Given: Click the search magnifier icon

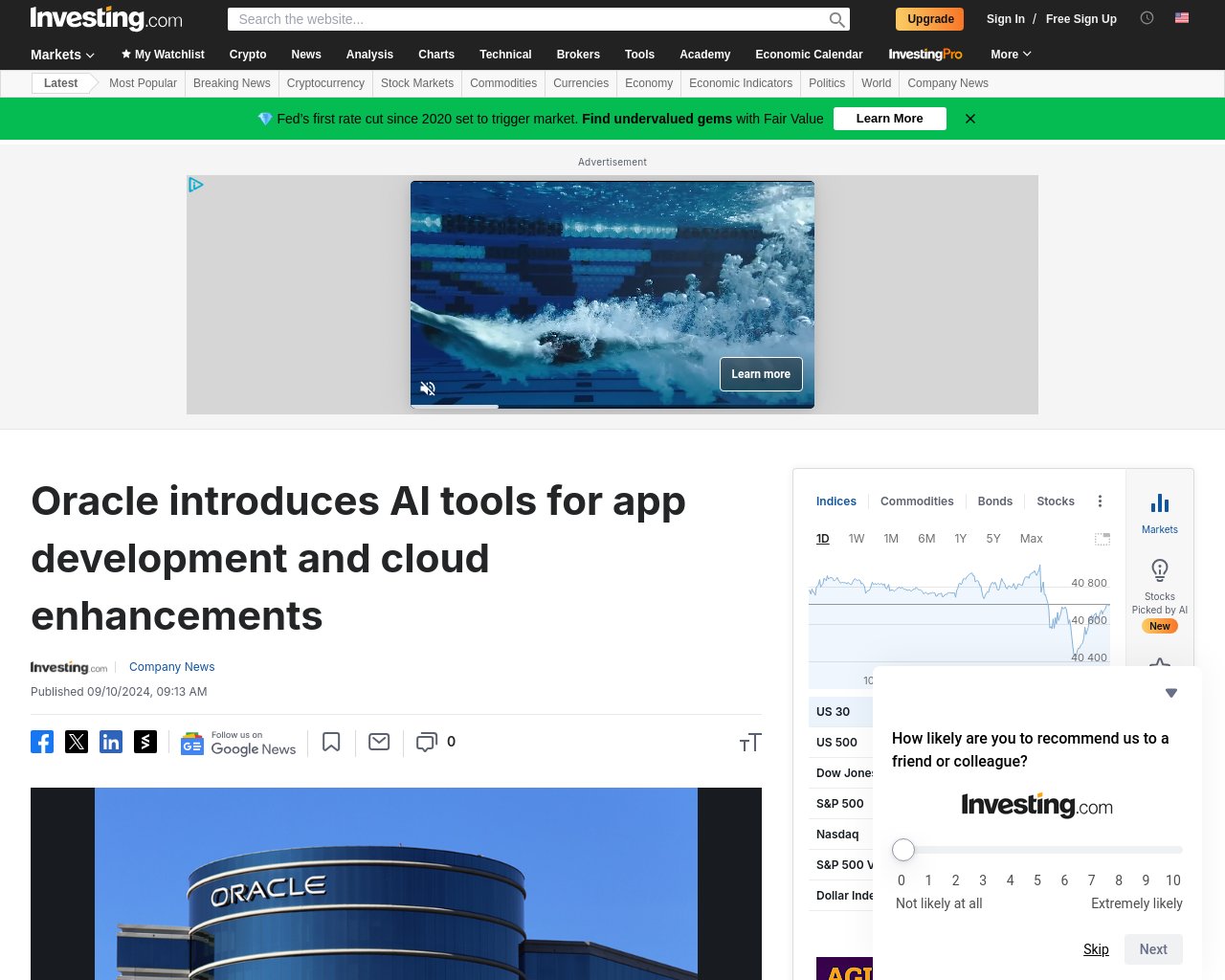Looking at the screenshot, I should tap(836, 19).
